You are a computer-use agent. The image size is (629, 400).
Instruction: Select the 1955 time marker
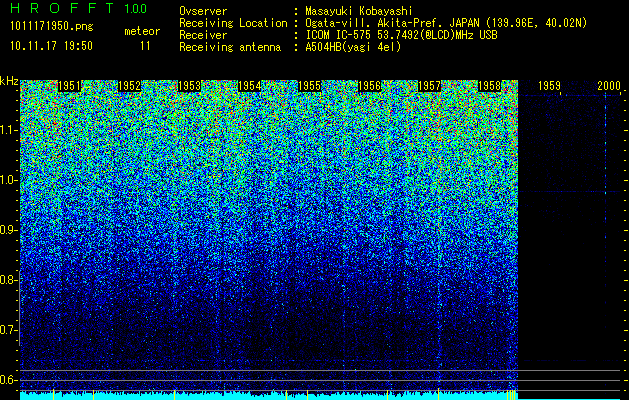(310, 86)
